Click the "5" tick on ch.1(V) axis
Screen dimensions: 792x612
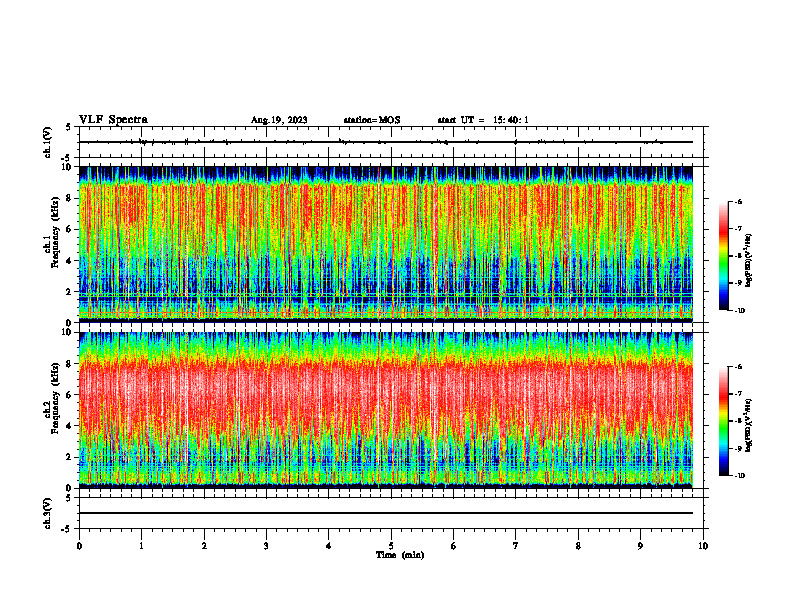pyautogui.click(x=70, y=128)
